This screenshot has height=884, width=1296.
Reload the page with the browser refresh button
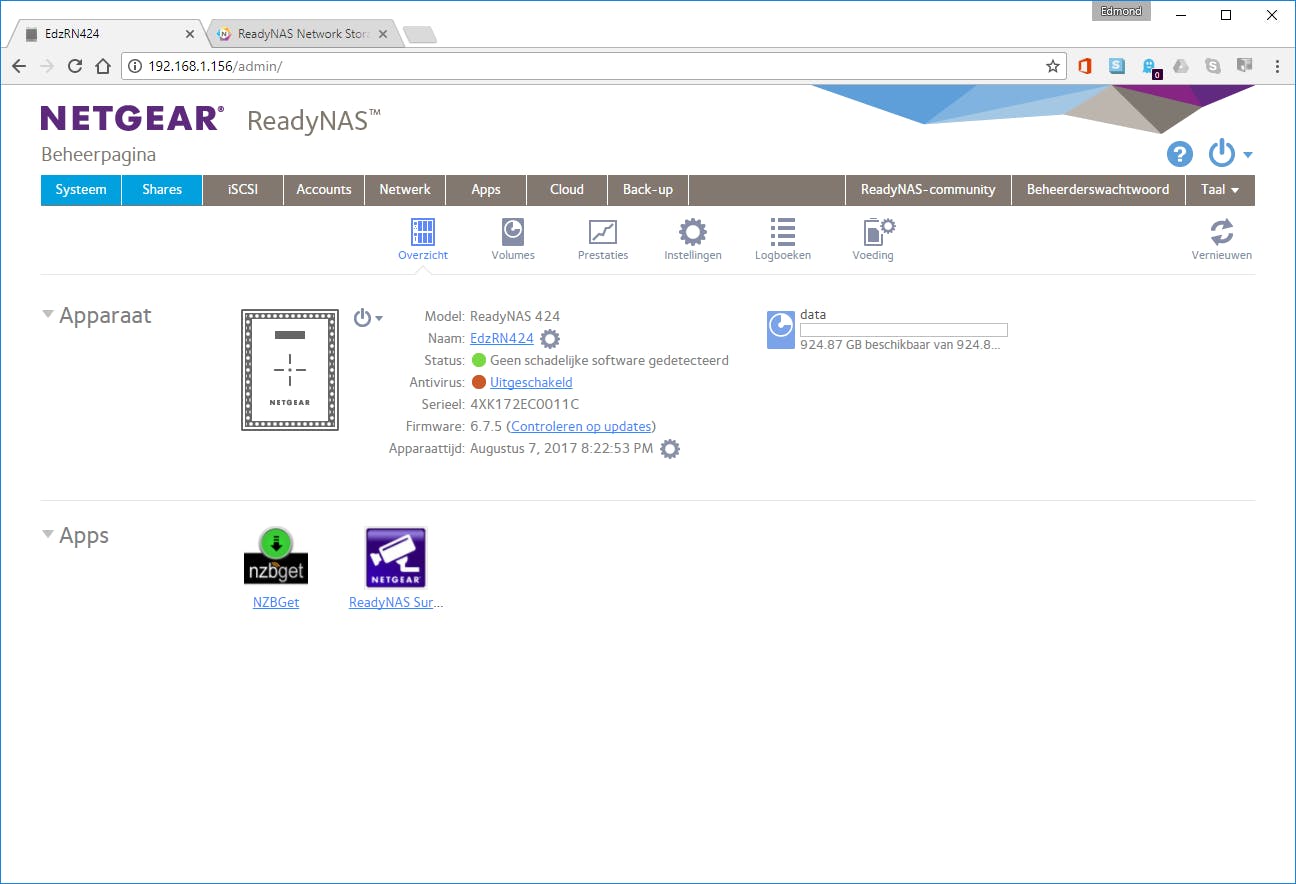pyautogui.click(x=75, y=66)
